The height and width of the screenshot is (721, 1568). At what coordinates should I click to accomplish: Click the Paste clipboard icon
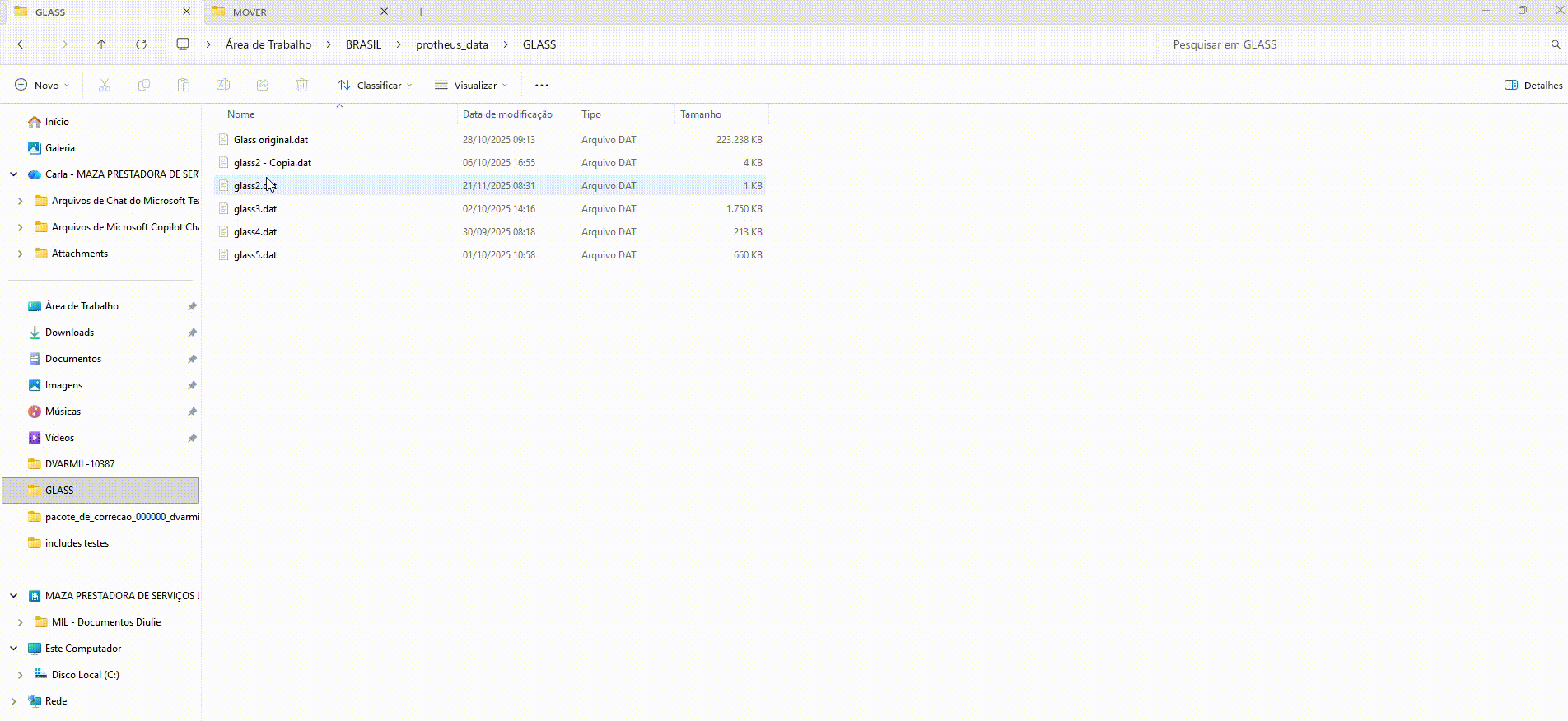[x=184, y=85]
